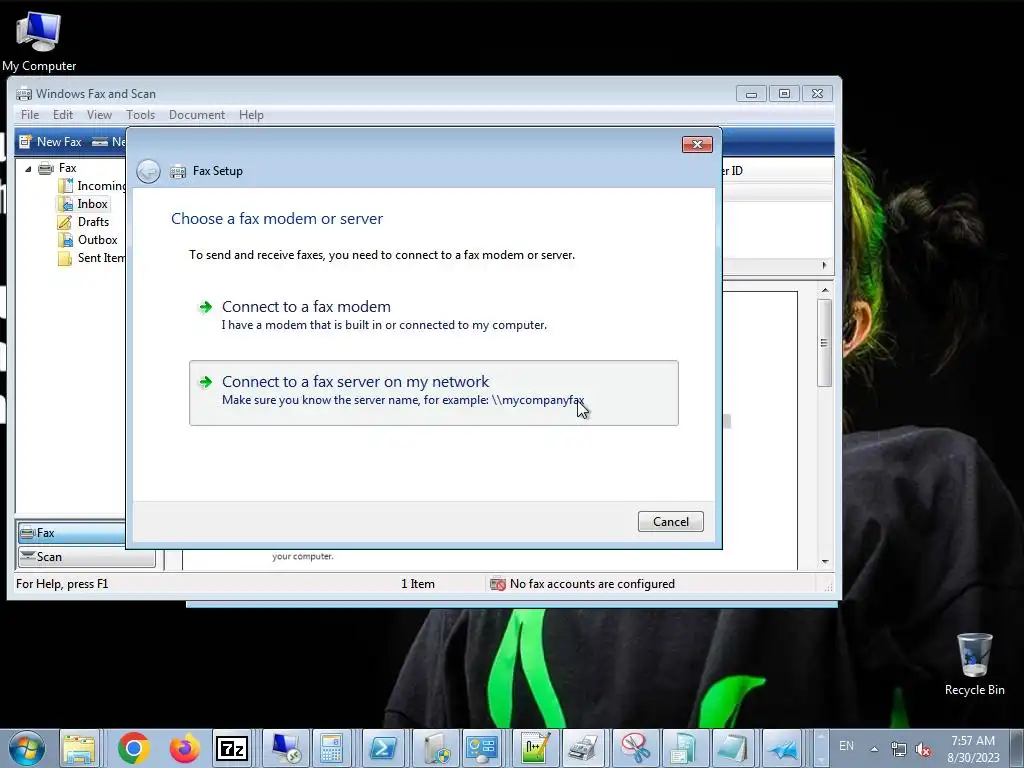Click list horizontal scroll right arrow
1024x768 pixels.
tap(824, 265)
